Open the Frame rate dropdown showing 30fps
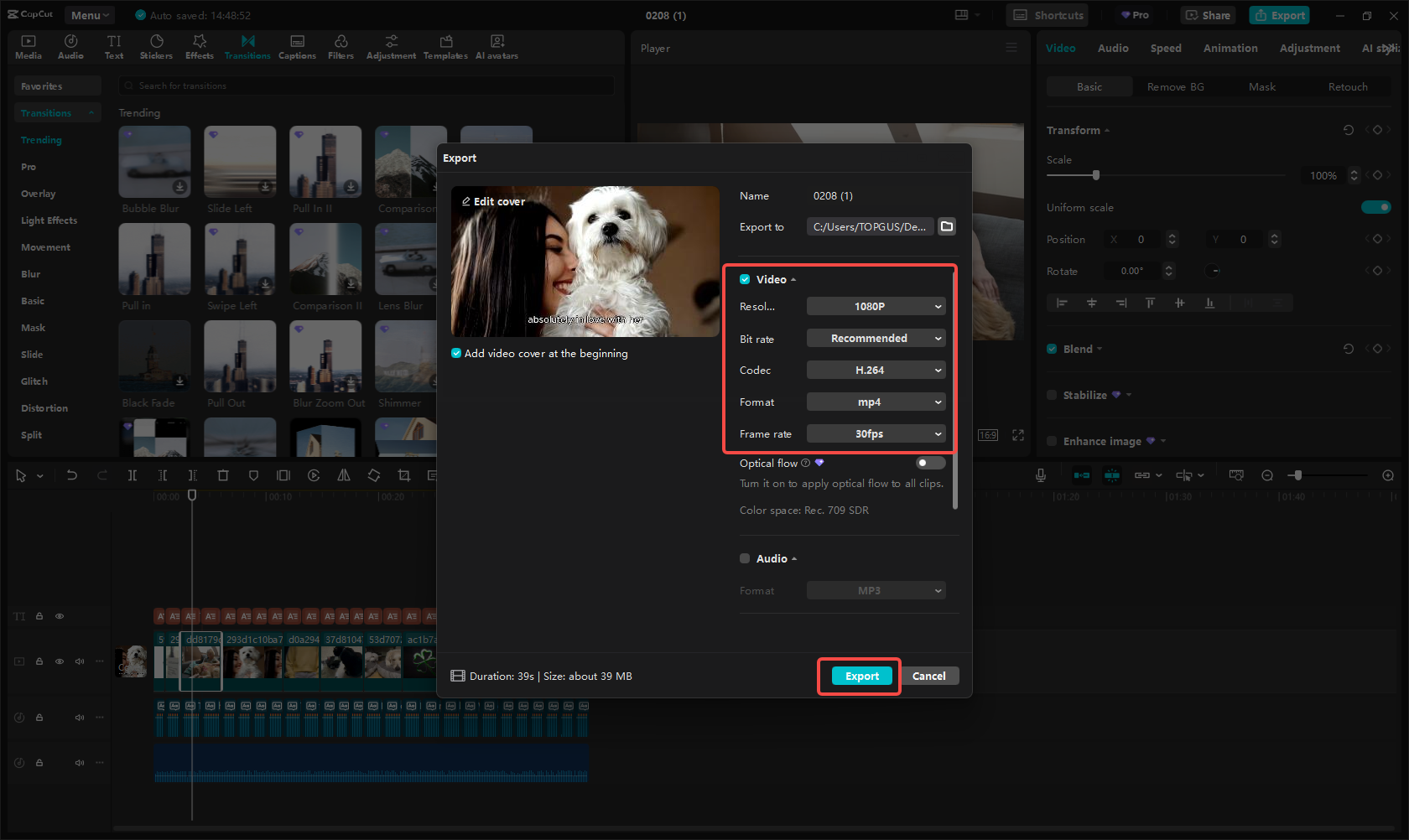Screen dimensions: 1409x840 coord(876,433)
